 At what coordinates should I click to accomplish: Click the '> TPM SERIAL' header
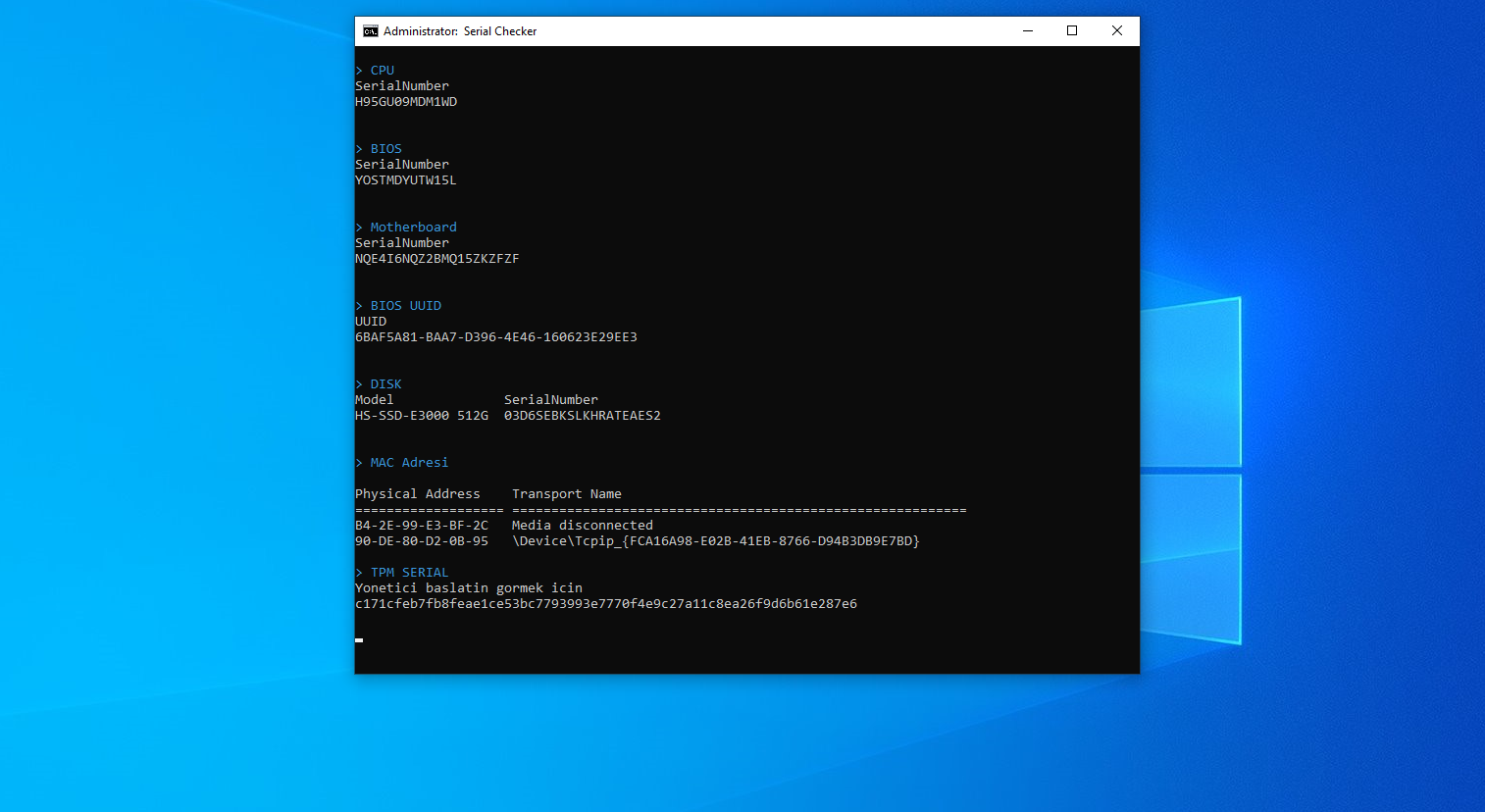[x=403, y=573]
